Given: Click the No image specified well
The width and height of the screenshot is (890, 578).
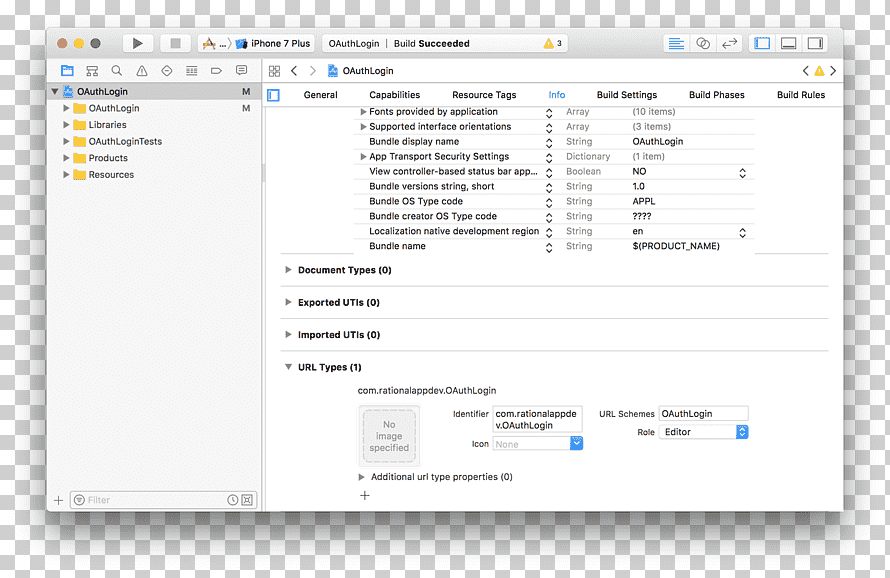Looking at the screenshot, I should 389,436.
